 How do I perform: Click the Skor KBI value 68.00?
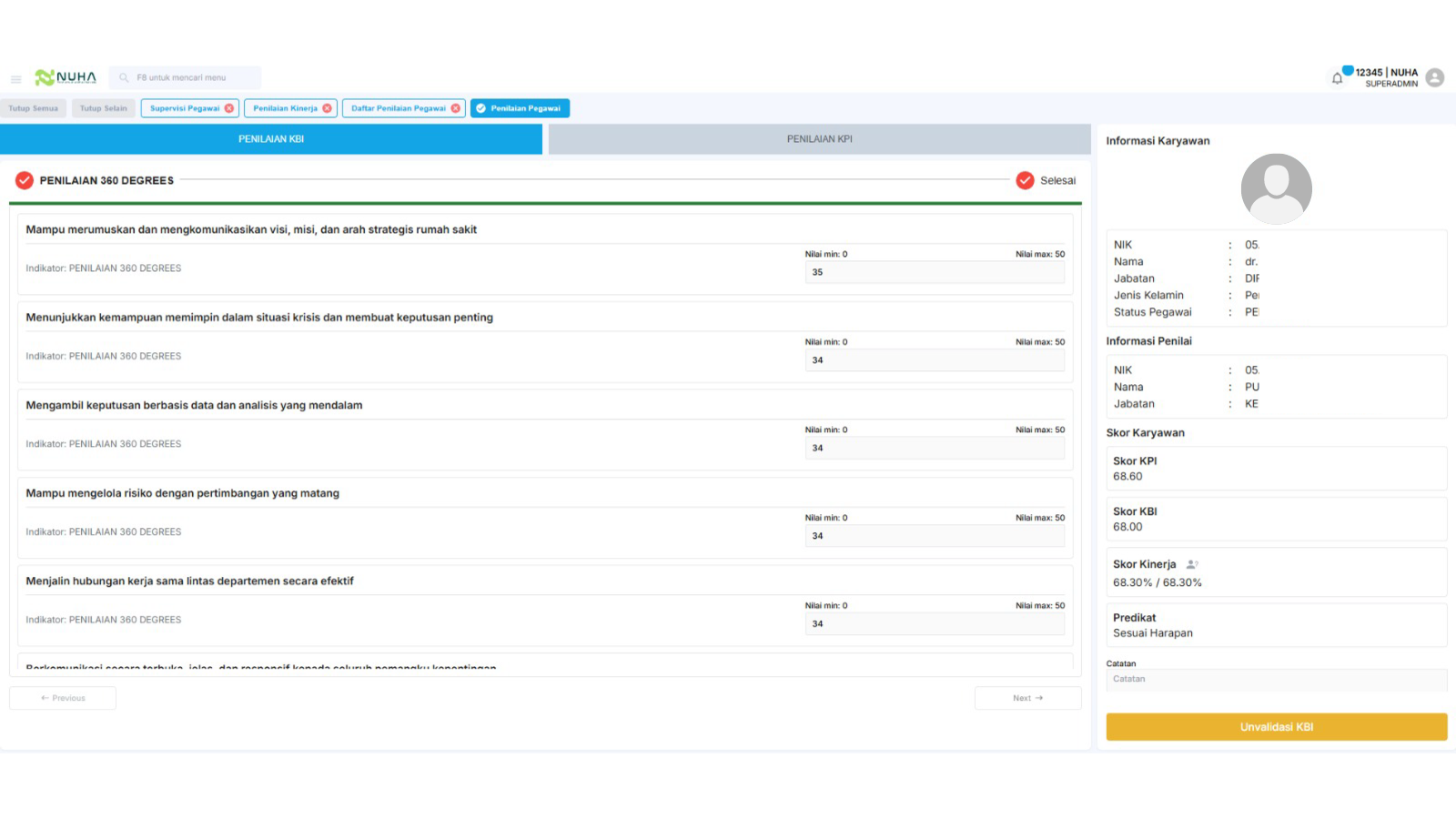click(1127, 527)
